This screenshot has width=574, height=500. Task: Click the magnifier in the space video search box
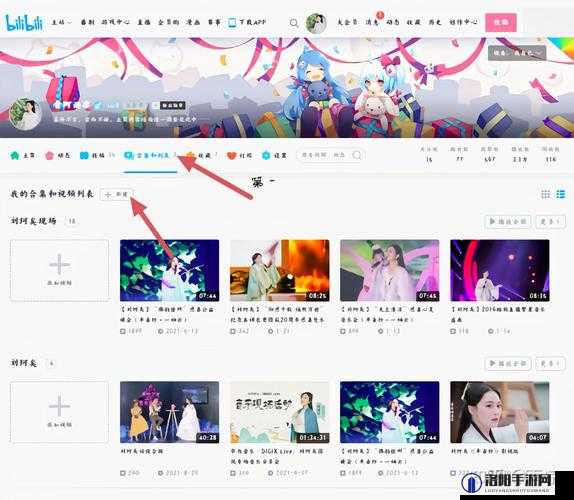tap(357, 155)
